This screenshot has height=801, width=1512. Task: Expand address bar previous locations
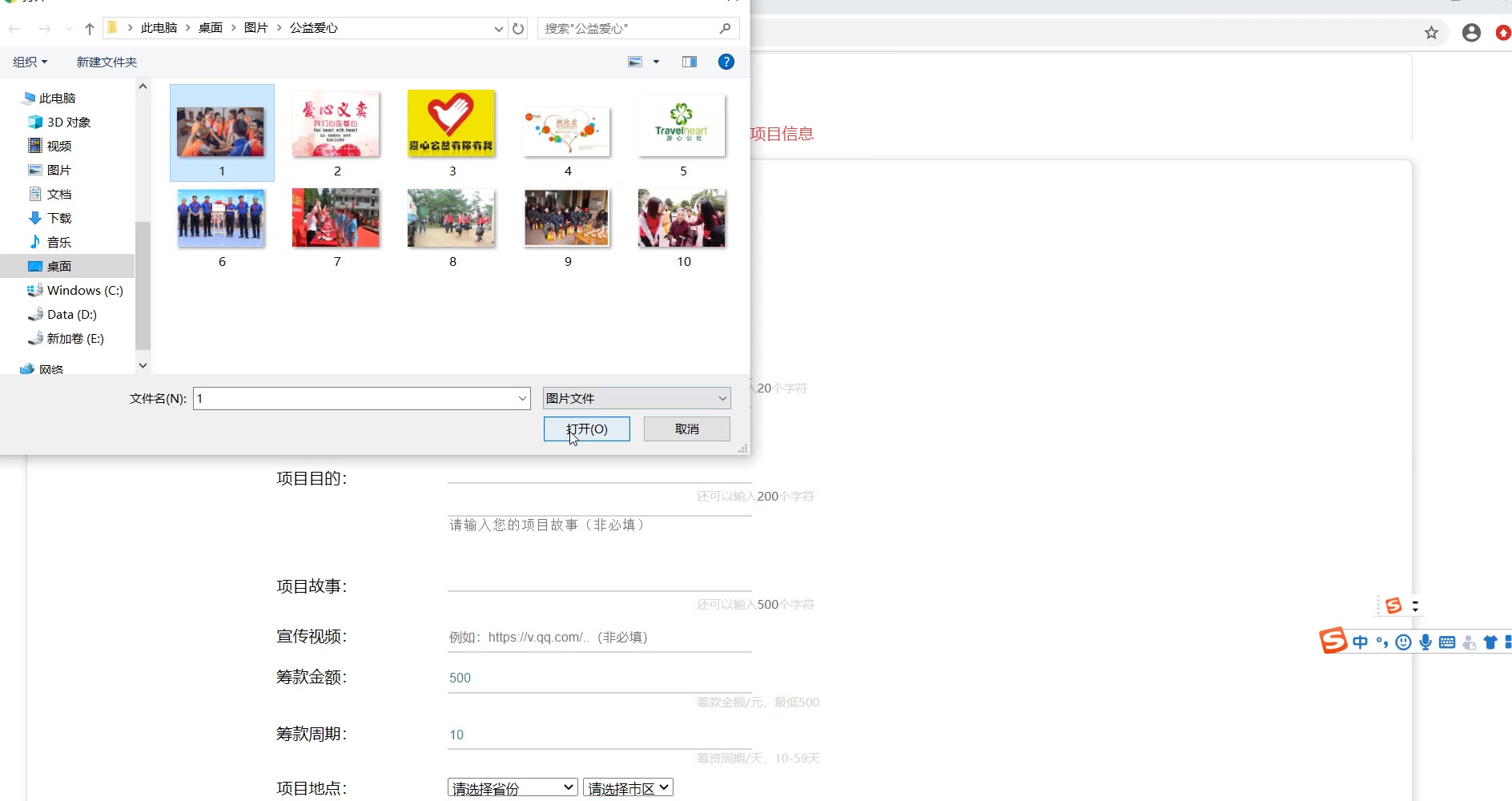499,29
